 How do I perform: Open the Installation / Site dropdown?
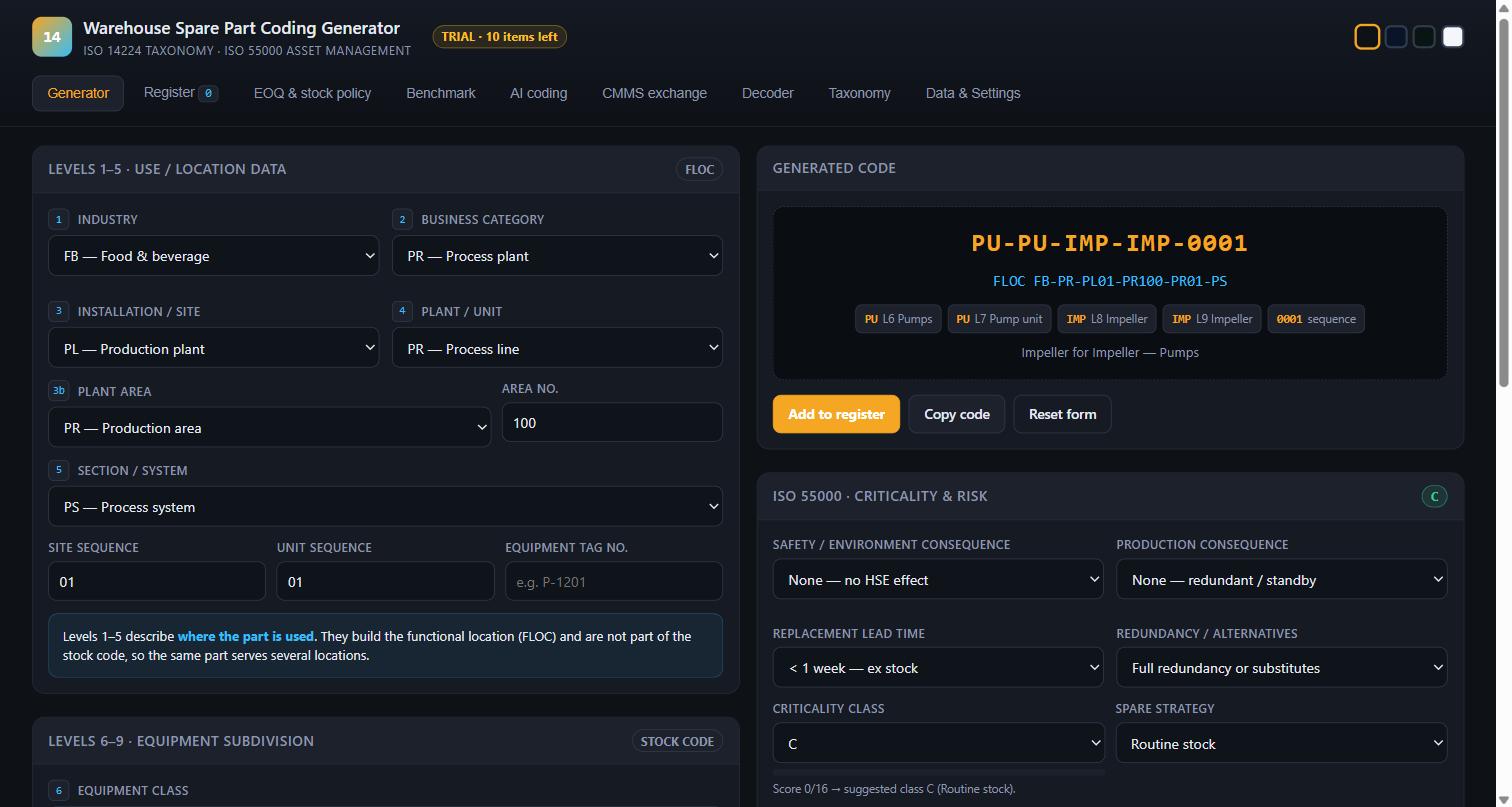coord(213,349)
